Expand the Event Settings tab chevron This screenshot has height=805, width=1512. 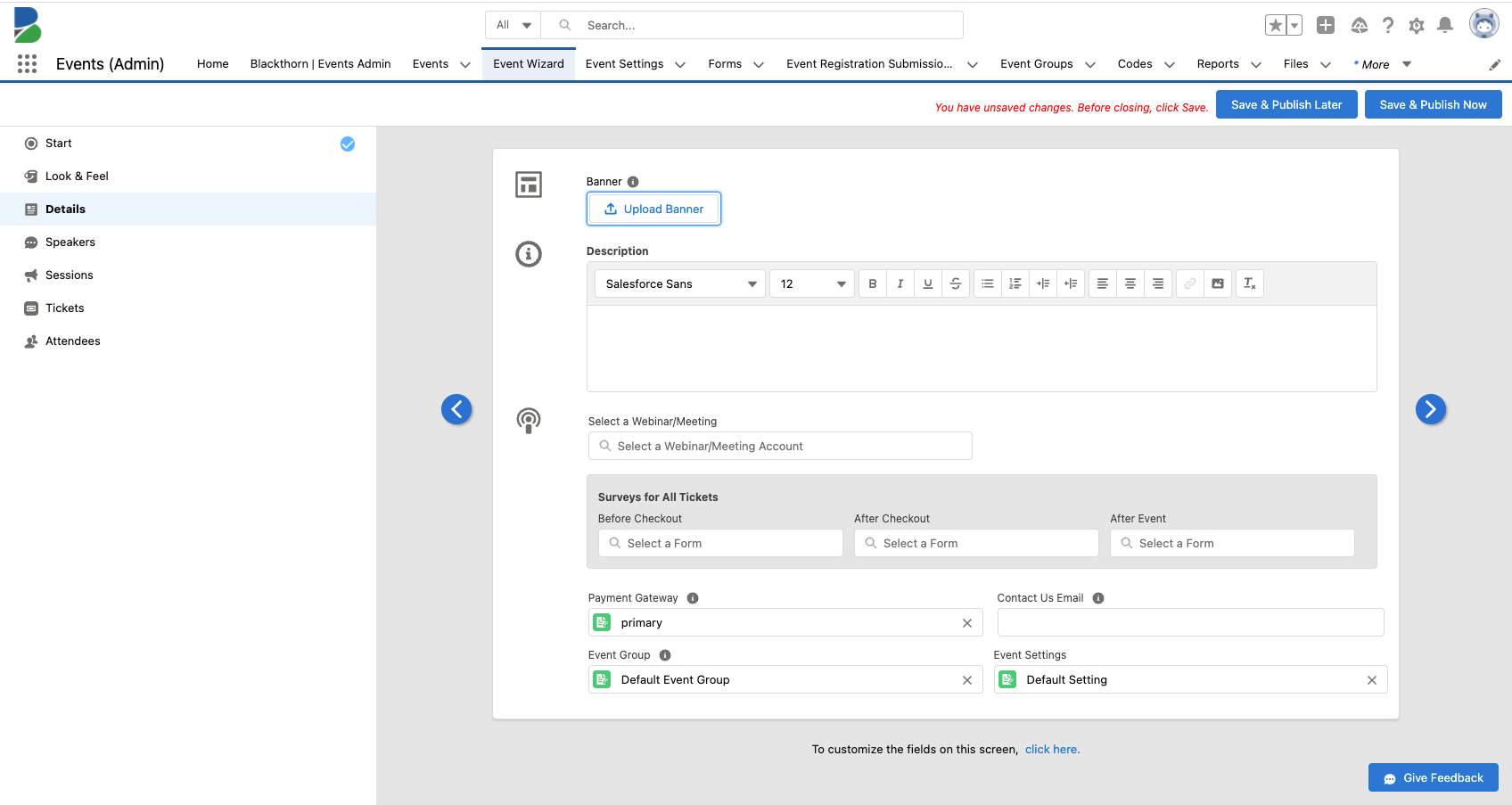pos(680,64)
